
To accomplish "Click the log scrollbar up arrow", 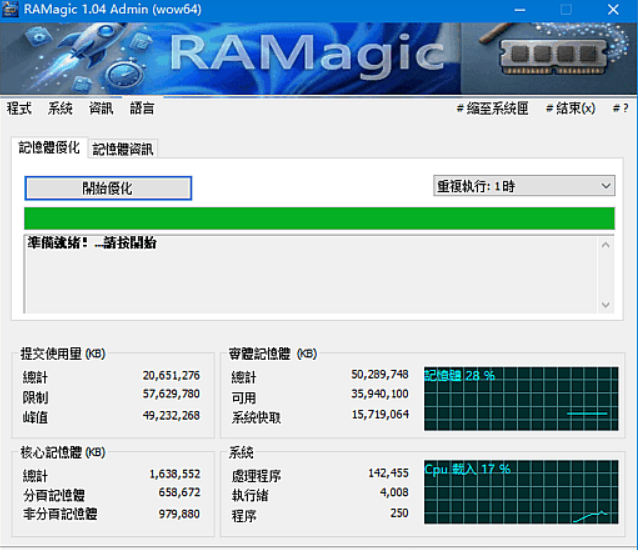I will 605,245.
